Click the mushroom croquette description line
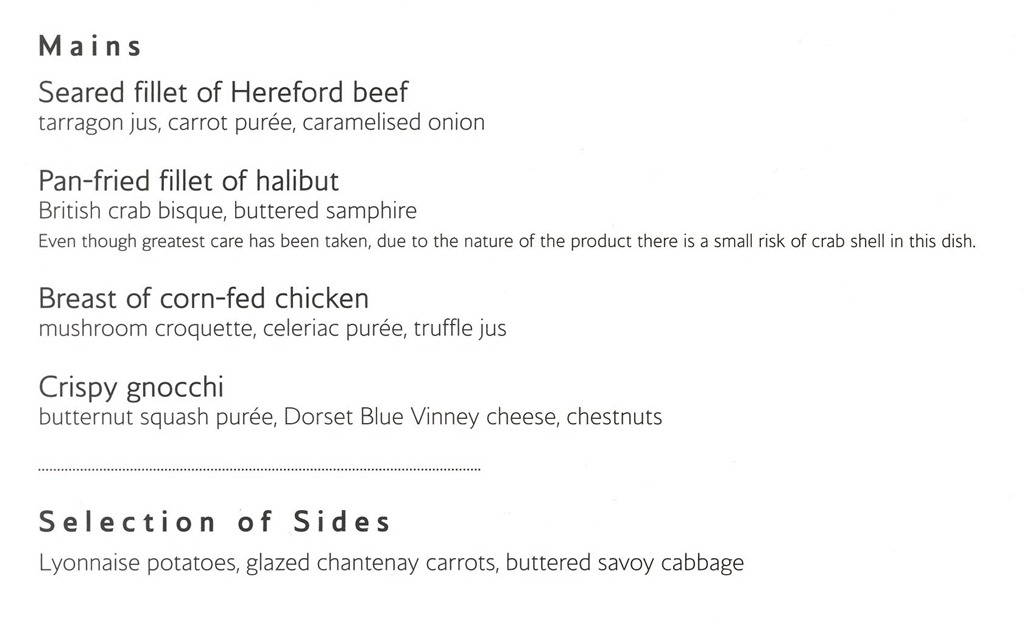 click(x=272, y=328)
